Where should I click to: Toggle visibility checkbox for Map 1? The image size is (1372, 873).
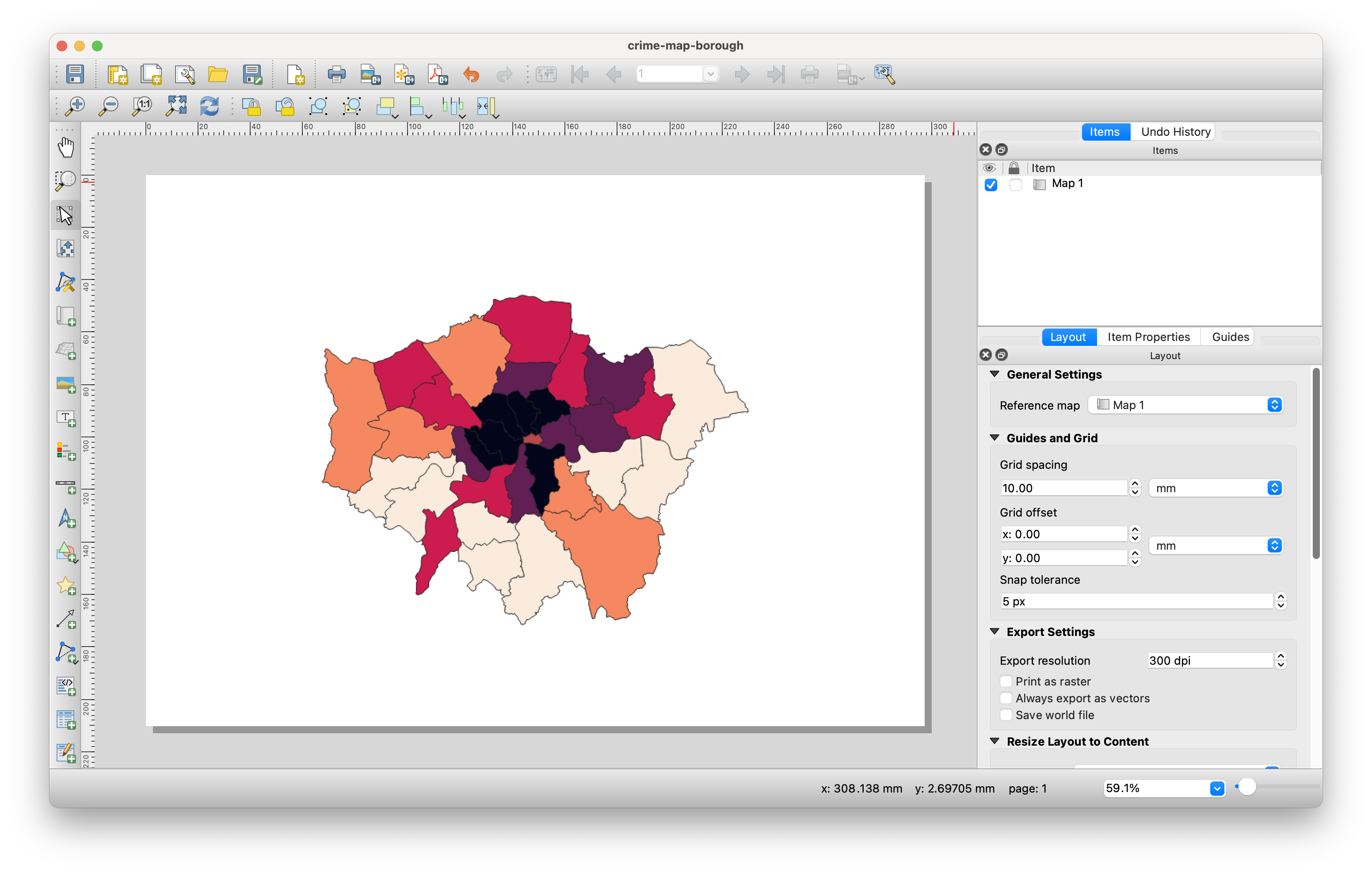[x=991, y=185]
